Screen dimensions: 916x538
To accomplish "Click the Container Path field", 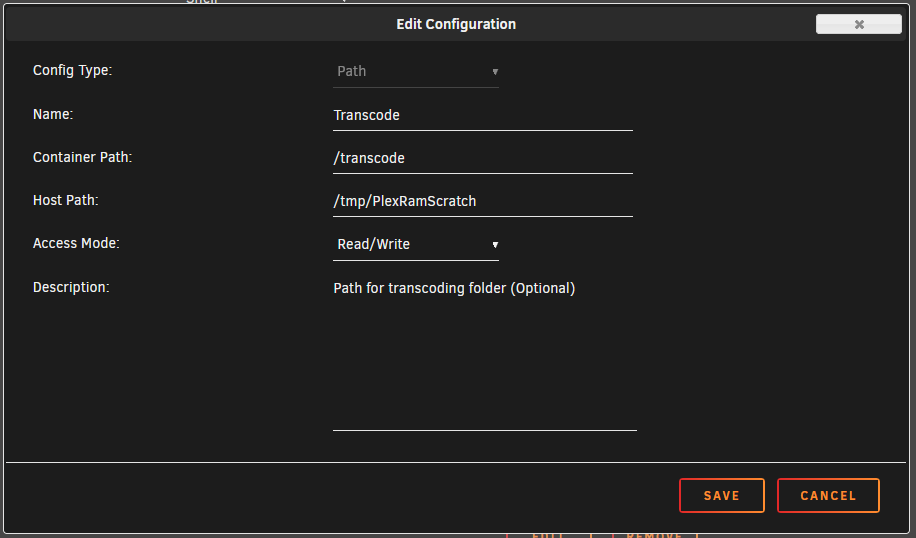I will 483,158.
